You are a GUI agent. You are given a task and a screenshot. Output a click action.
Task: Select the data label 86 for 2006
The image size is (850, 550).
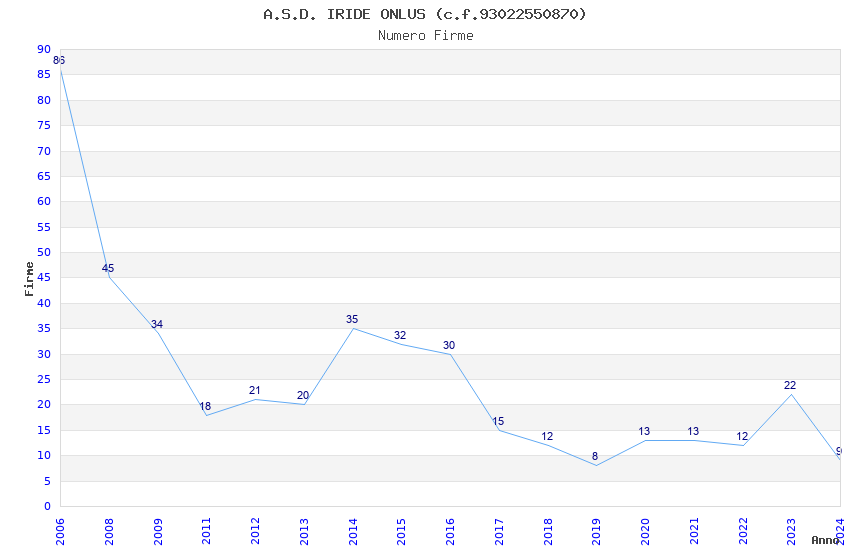59,60
